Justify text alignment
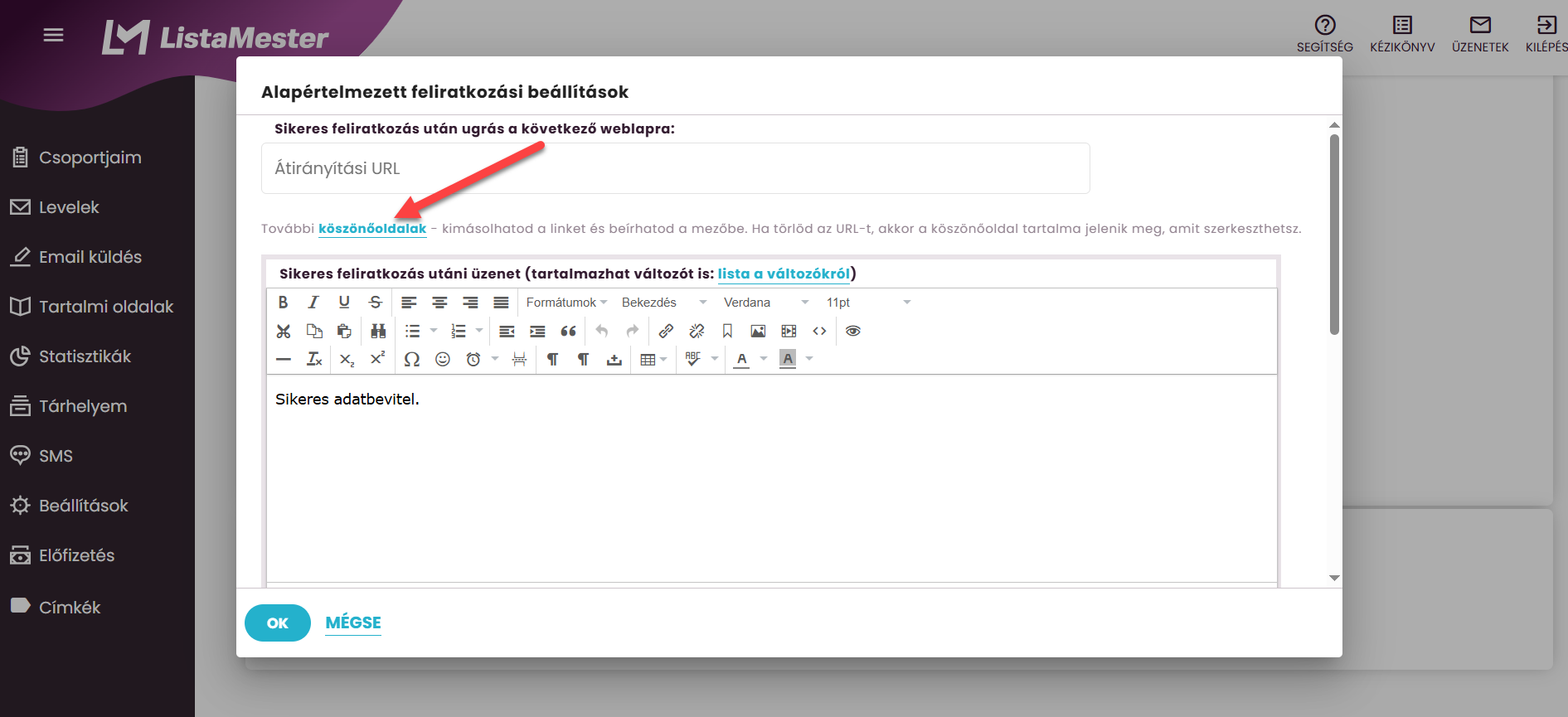The width and height of the screenshot is (1568, 717). pos(501,303)
